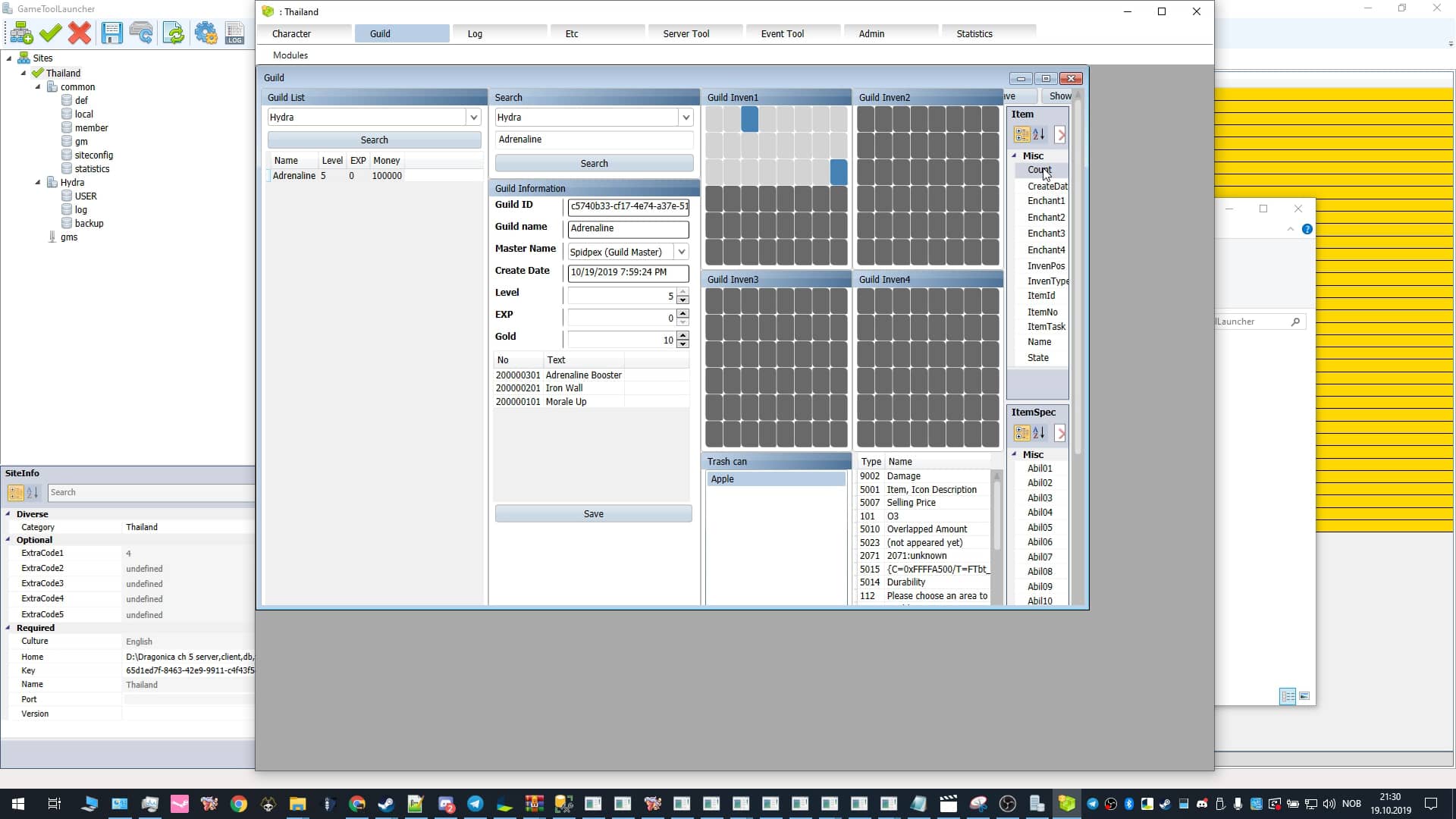Image resolution: width=1456 pixels, height=819 pixels.
Task: Click the Save button in Guild Information
Action: 594,513
